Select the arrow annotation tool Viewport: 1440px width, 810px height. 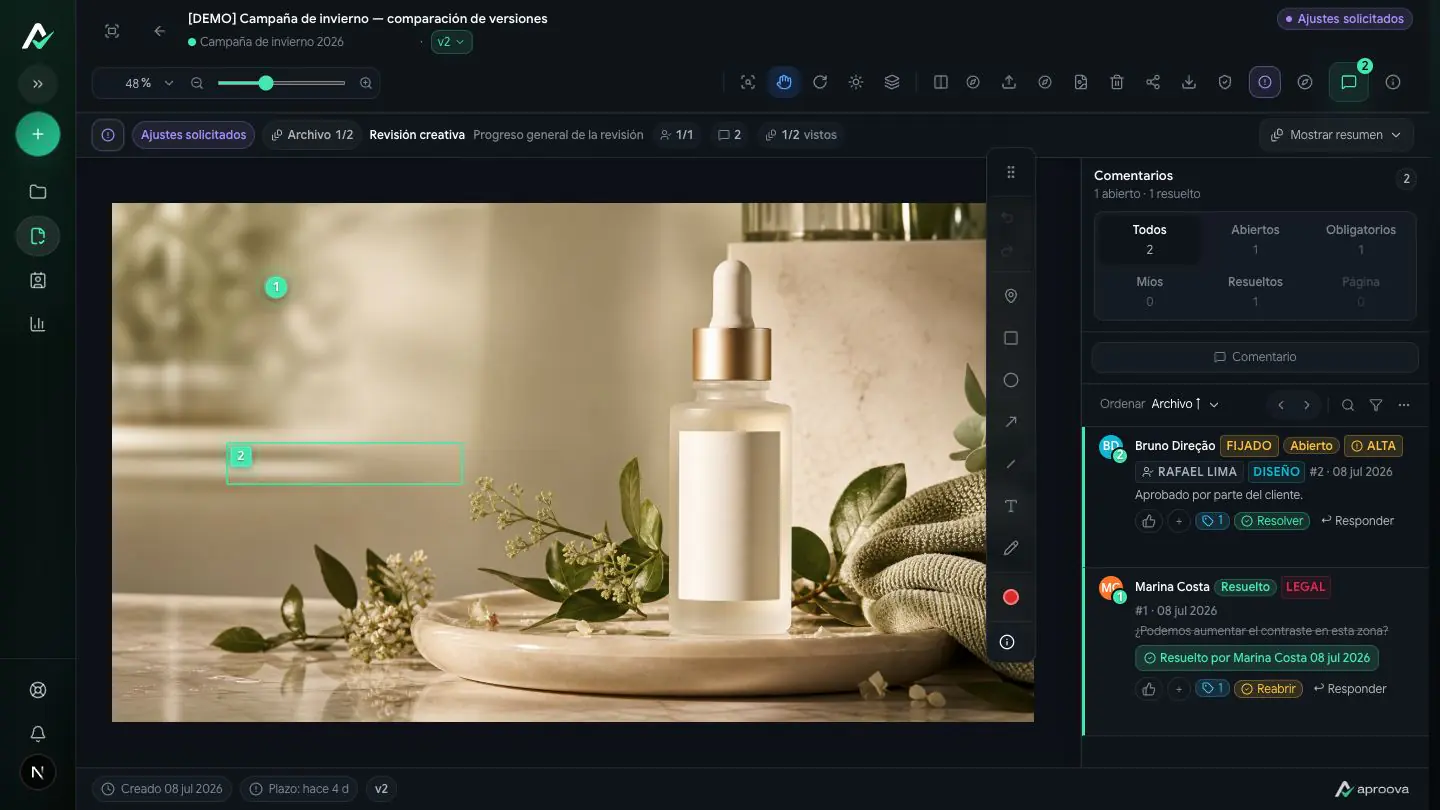(1011, 422)
